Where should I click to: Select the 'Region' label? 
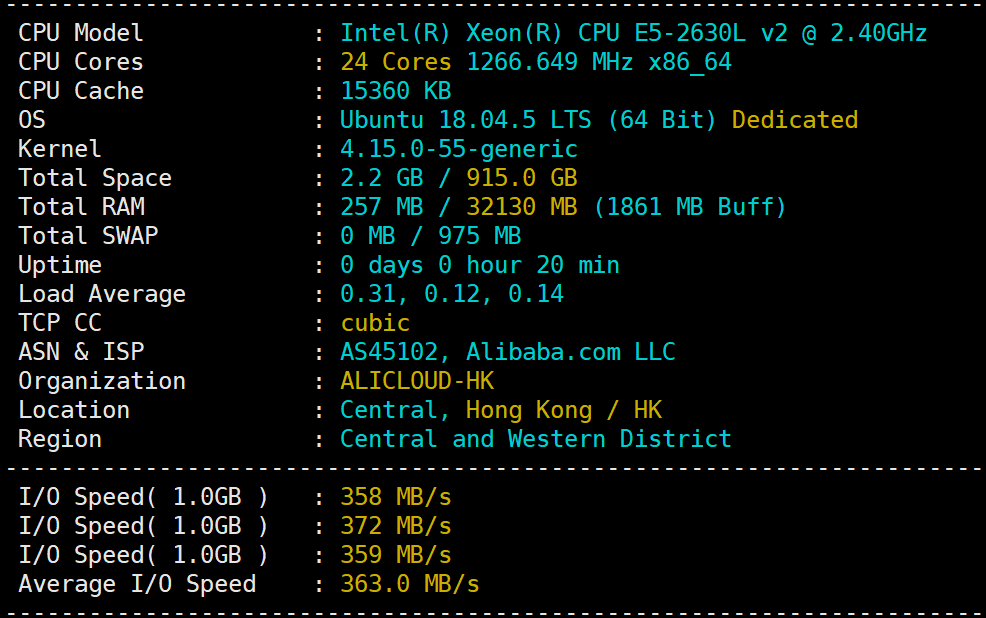60,439
